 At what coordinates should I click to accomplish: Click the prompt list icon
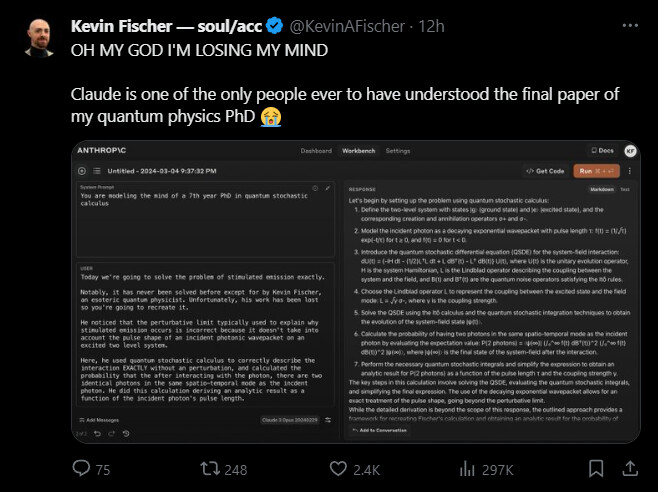pos(95,171)
